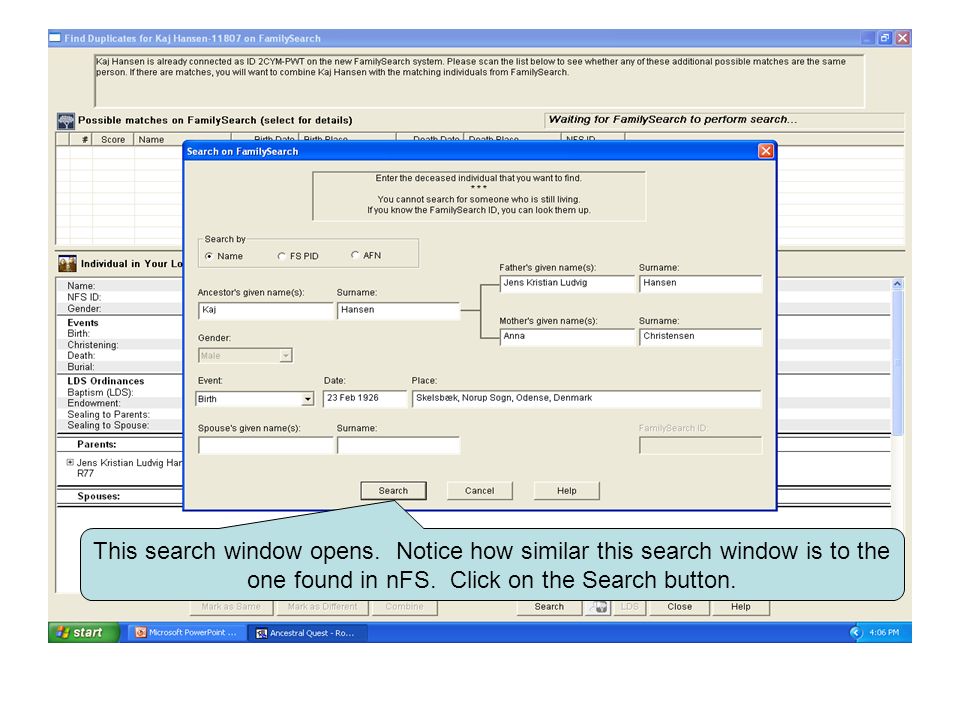Click the Mother's given name(s) field containing Anna
Image resolution: width=960 pixels, height=720 pixels.
click(567, 337)
